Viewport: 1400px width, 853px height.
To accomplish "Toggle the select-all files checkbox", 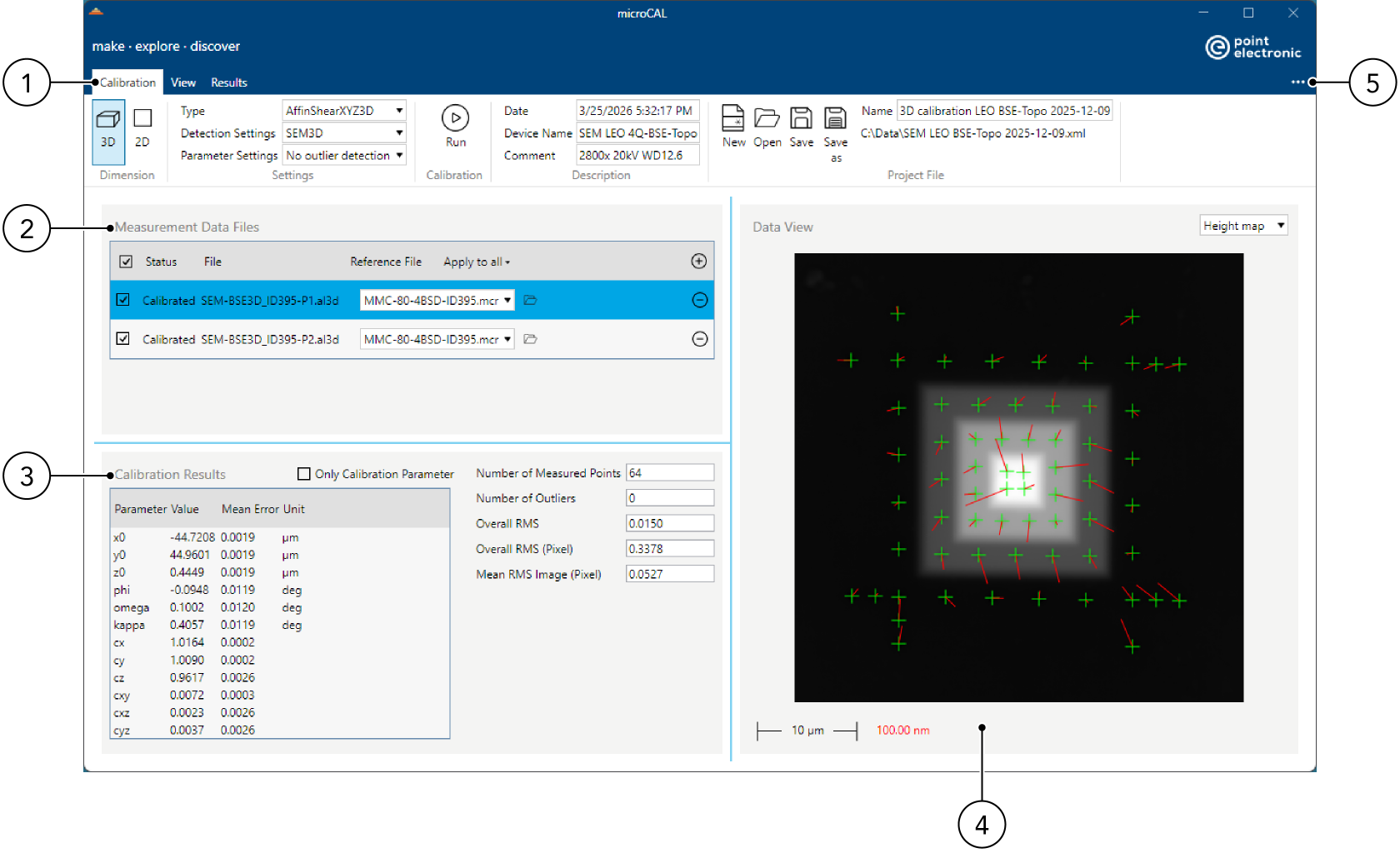I will click(x=126, y=262).
